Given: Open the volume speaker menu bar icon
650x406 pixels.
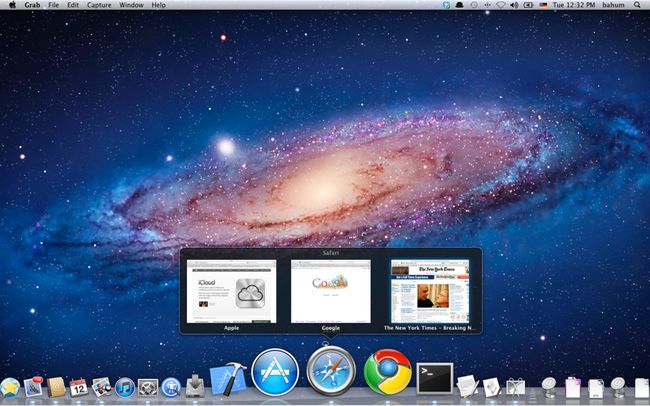Looking at the screenshot, I should [514, 5].
